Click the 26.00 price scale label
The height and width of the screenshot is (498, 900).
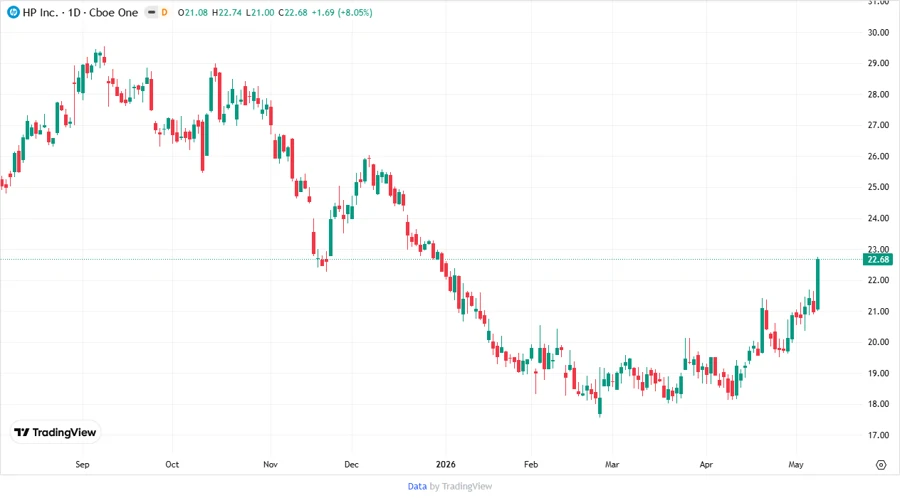878,156
